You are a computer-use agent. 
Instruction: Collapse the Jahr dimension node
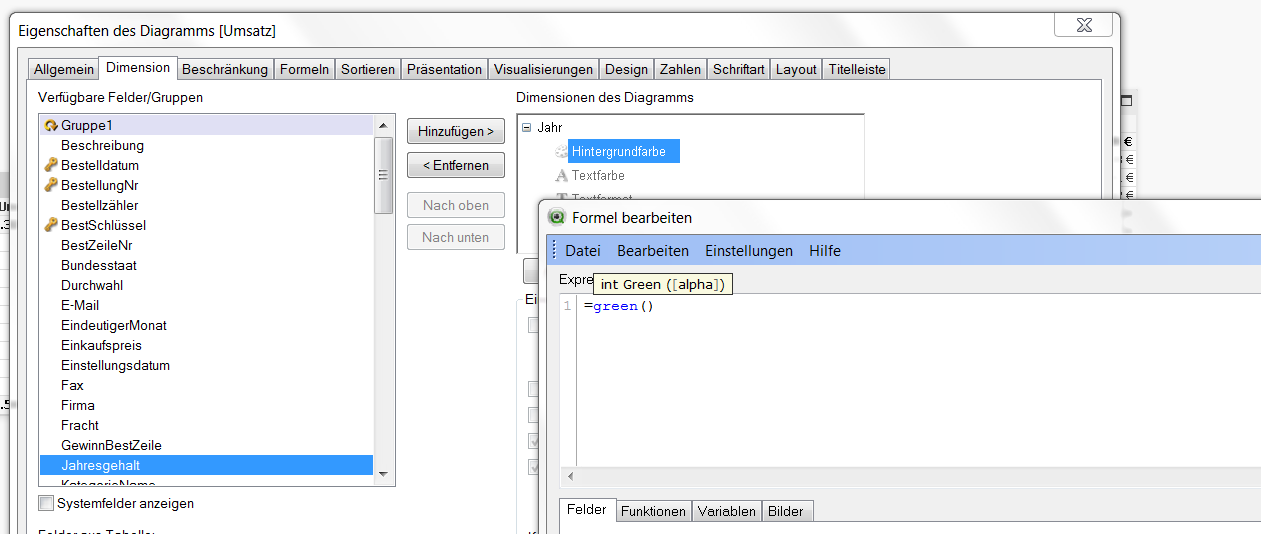[526, 128]
